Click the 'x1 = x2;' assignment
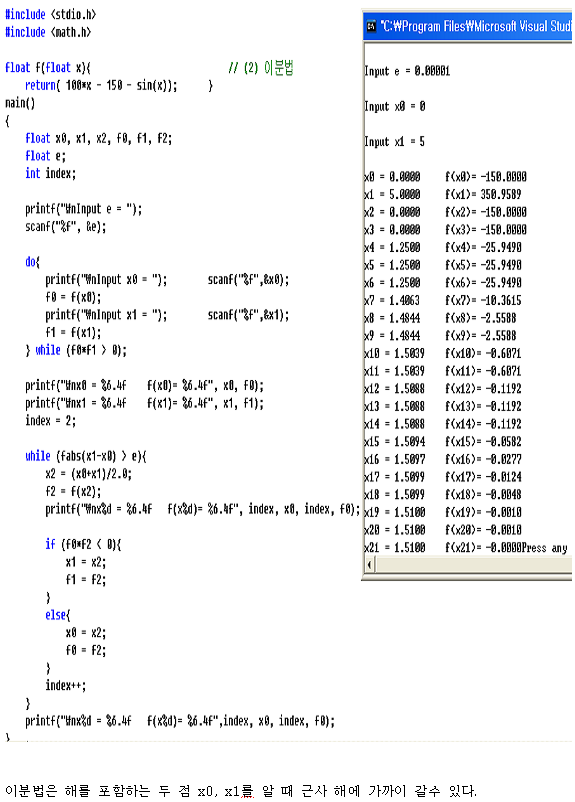Screen dimensions: 575x802 [86, 562]
